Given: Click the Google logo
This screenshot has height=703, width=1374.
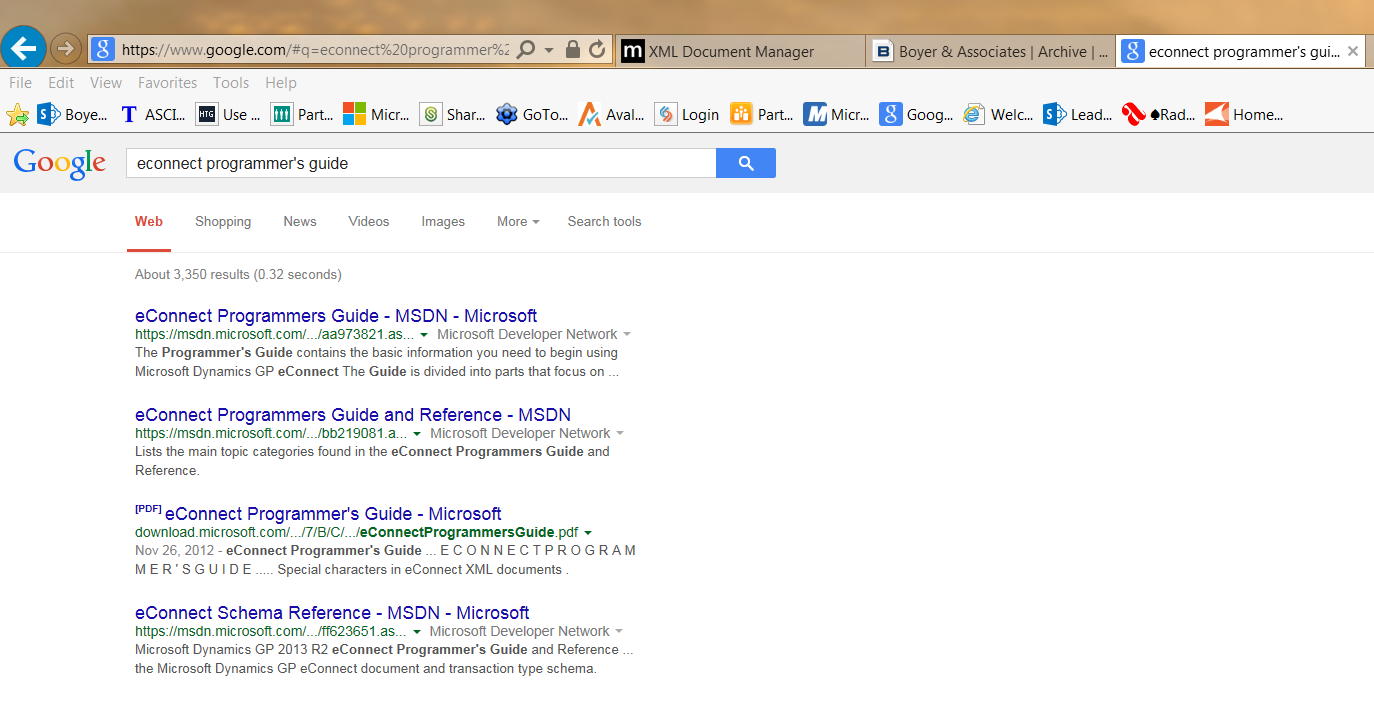Looking at the screenshot, I should tap(60, 163).
